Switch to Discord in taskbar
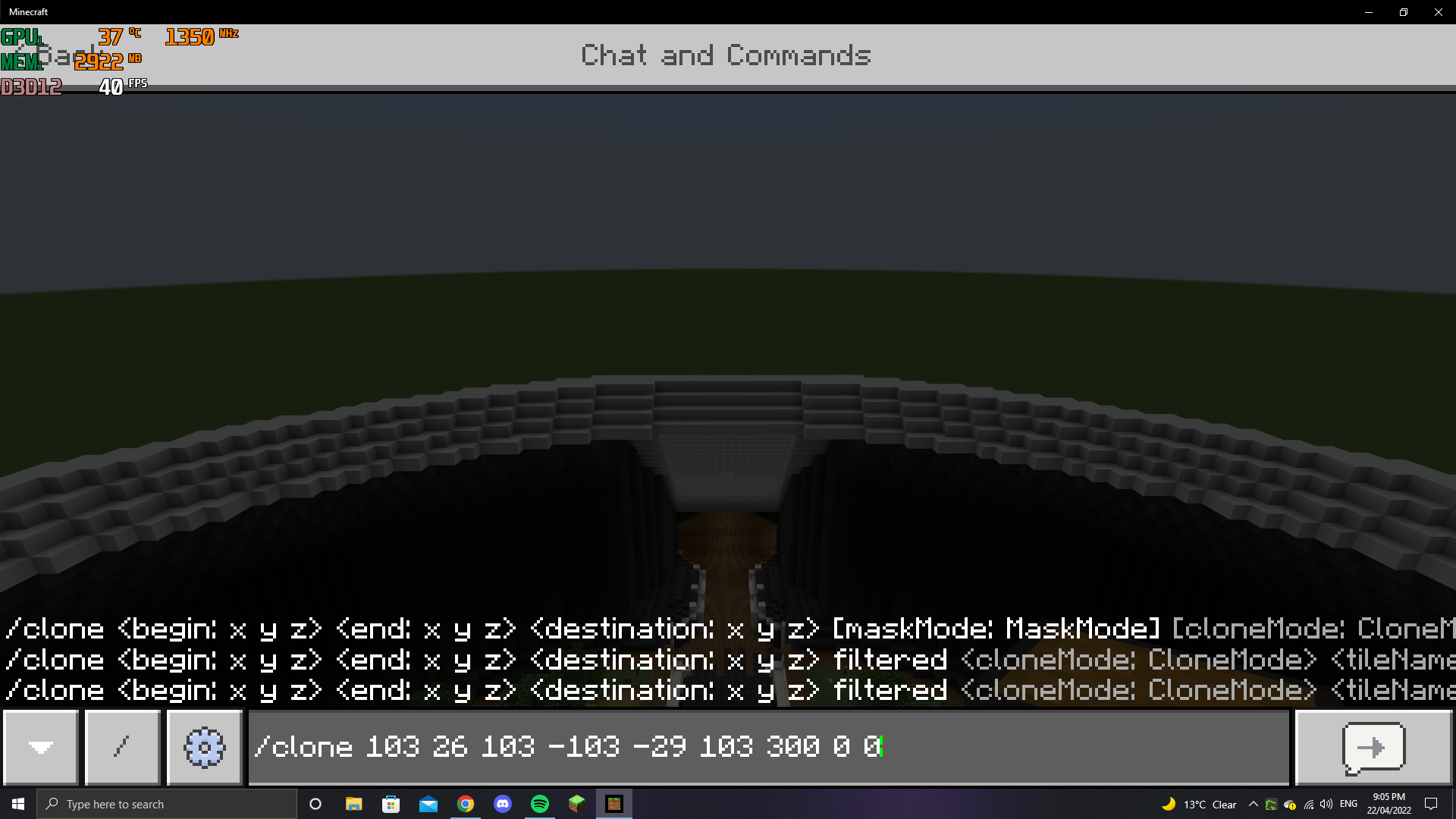This screenshot has width=1456, height=819. click(x=503, y=804)
